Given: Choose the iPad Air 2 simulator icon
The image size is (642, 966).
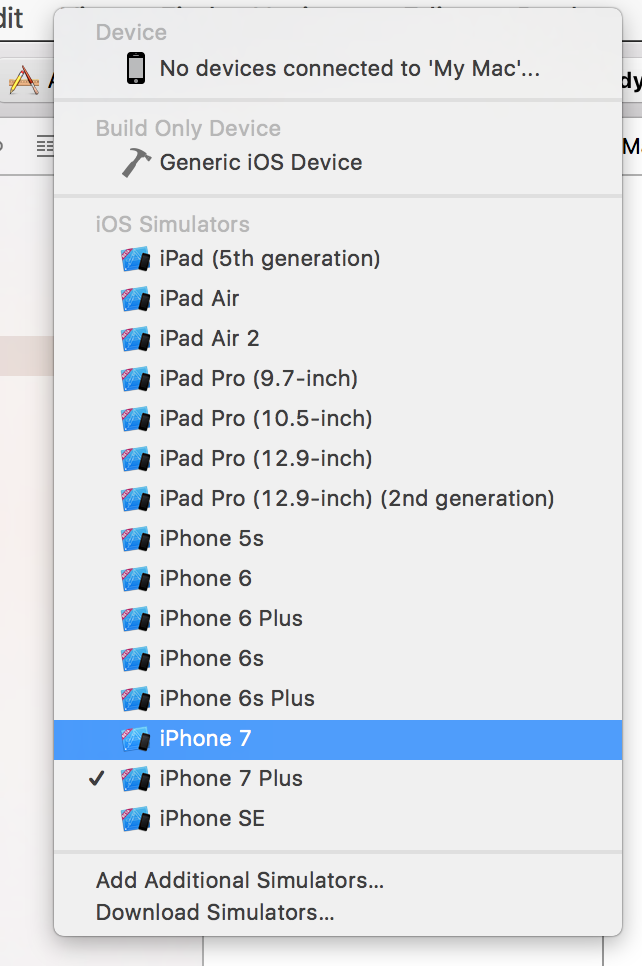Looking at the screenshot, I should [x=136, y=339].
